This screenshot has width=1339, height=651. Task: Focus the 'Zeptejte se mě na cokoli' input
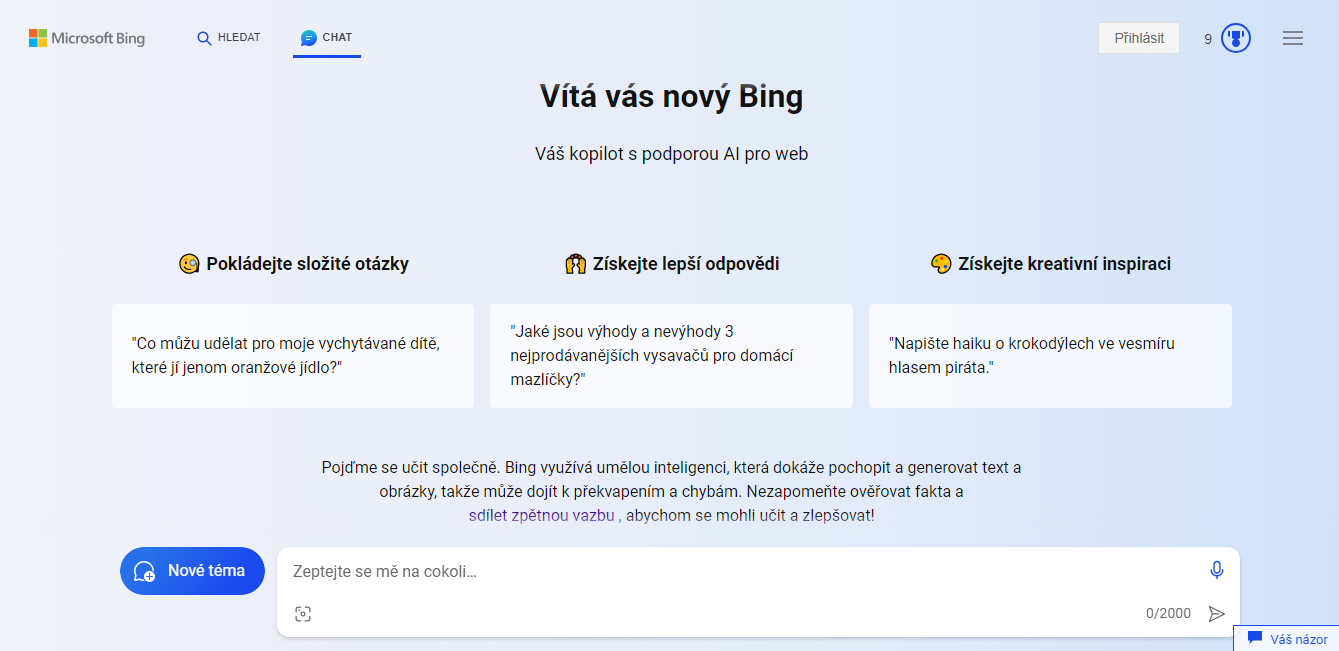point(745,572)
